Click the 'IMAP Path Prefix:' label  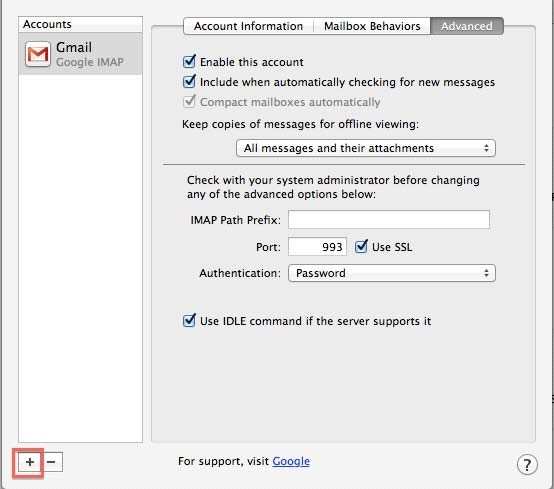click(x=236, y=220)
